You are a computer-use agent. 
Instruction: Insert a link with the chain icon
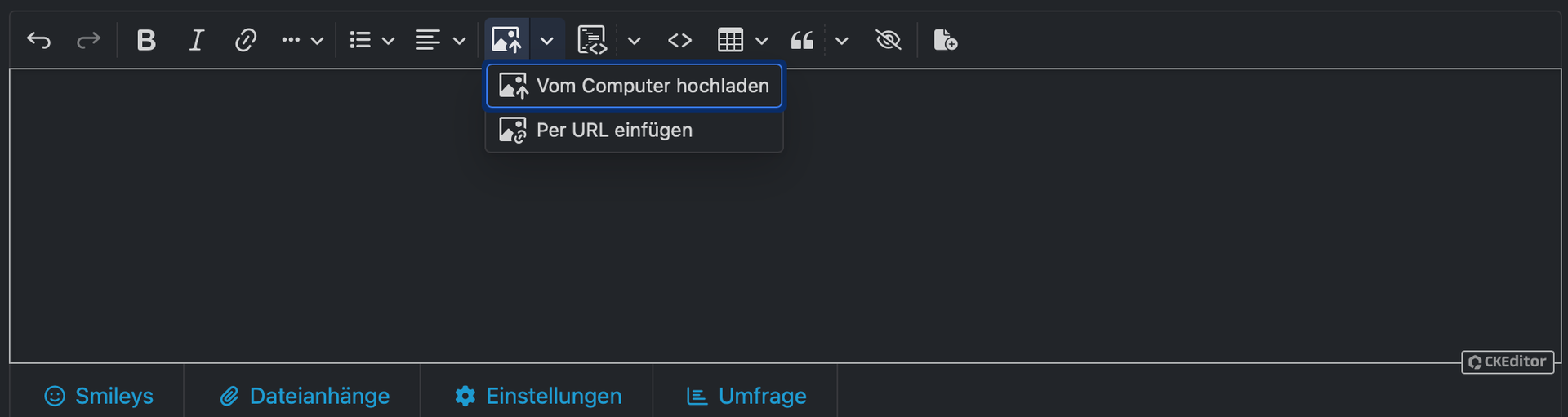246,40
